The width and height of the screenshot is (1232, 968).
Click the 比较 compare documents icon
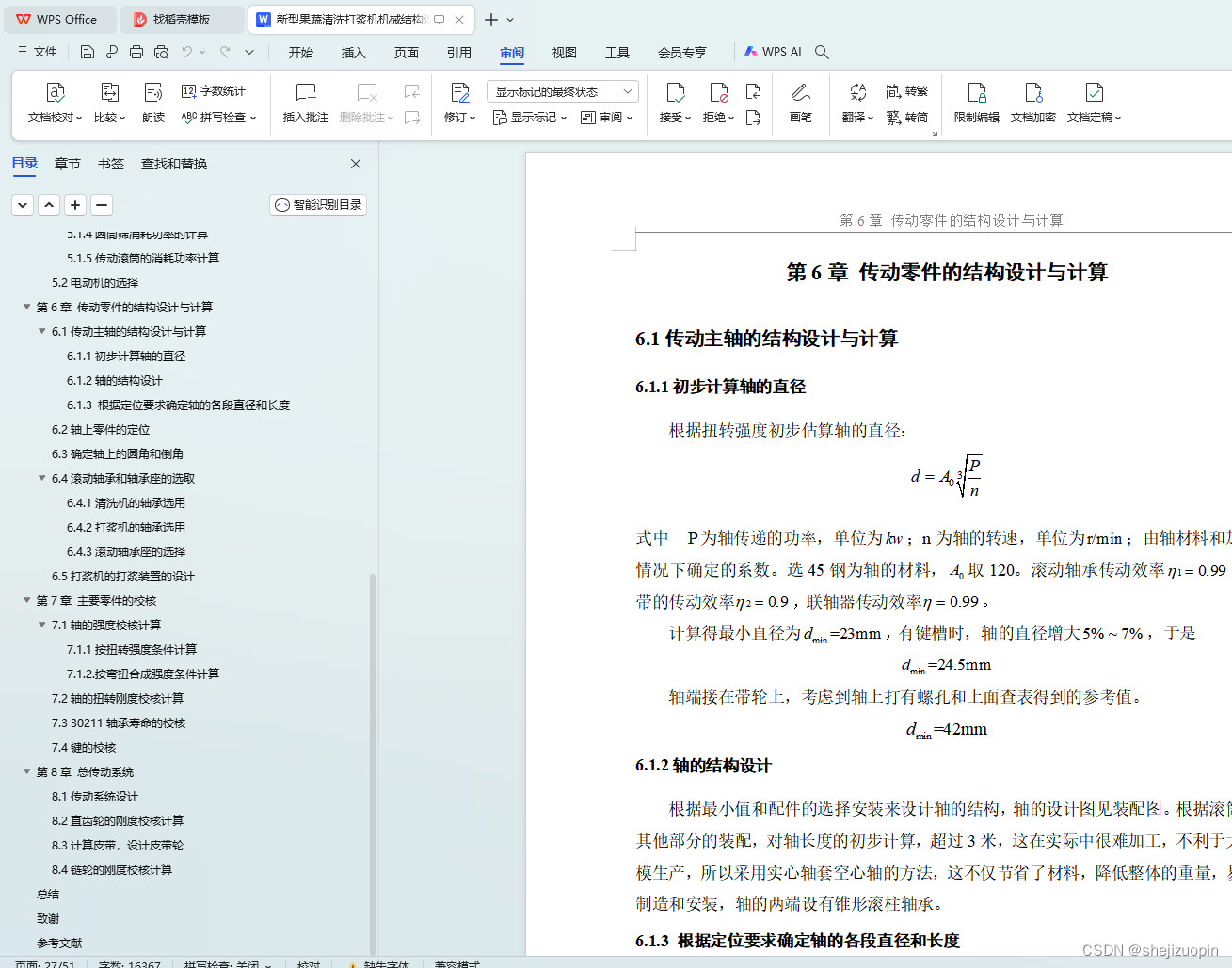pyautogui.click(x=109, y=92)
